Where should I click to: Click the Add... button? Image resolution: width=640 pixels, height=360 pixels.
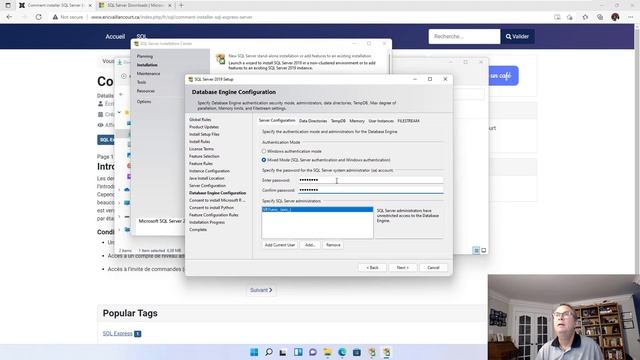[310, 245]
